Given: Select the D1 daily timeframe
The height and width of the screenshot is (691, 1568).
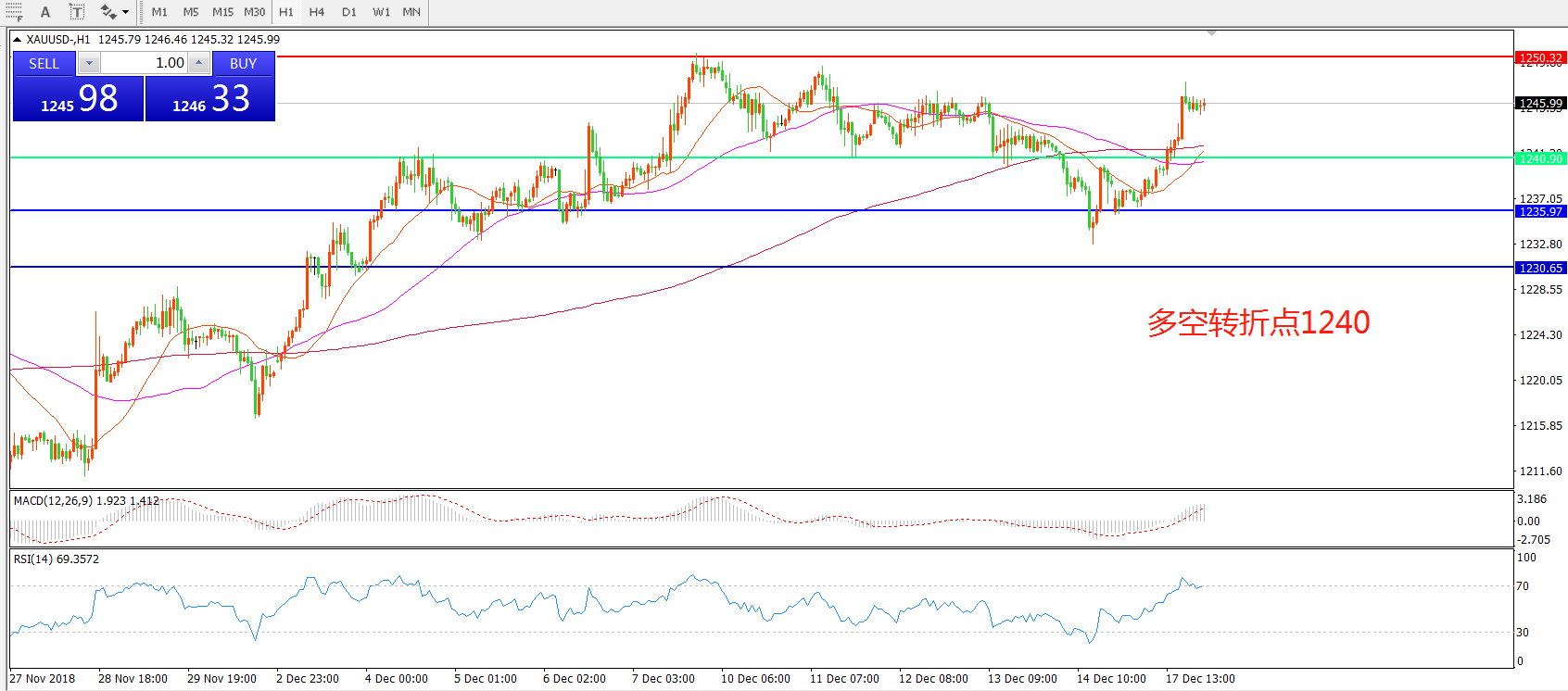Looking at the screenshot, I should 348,12.
